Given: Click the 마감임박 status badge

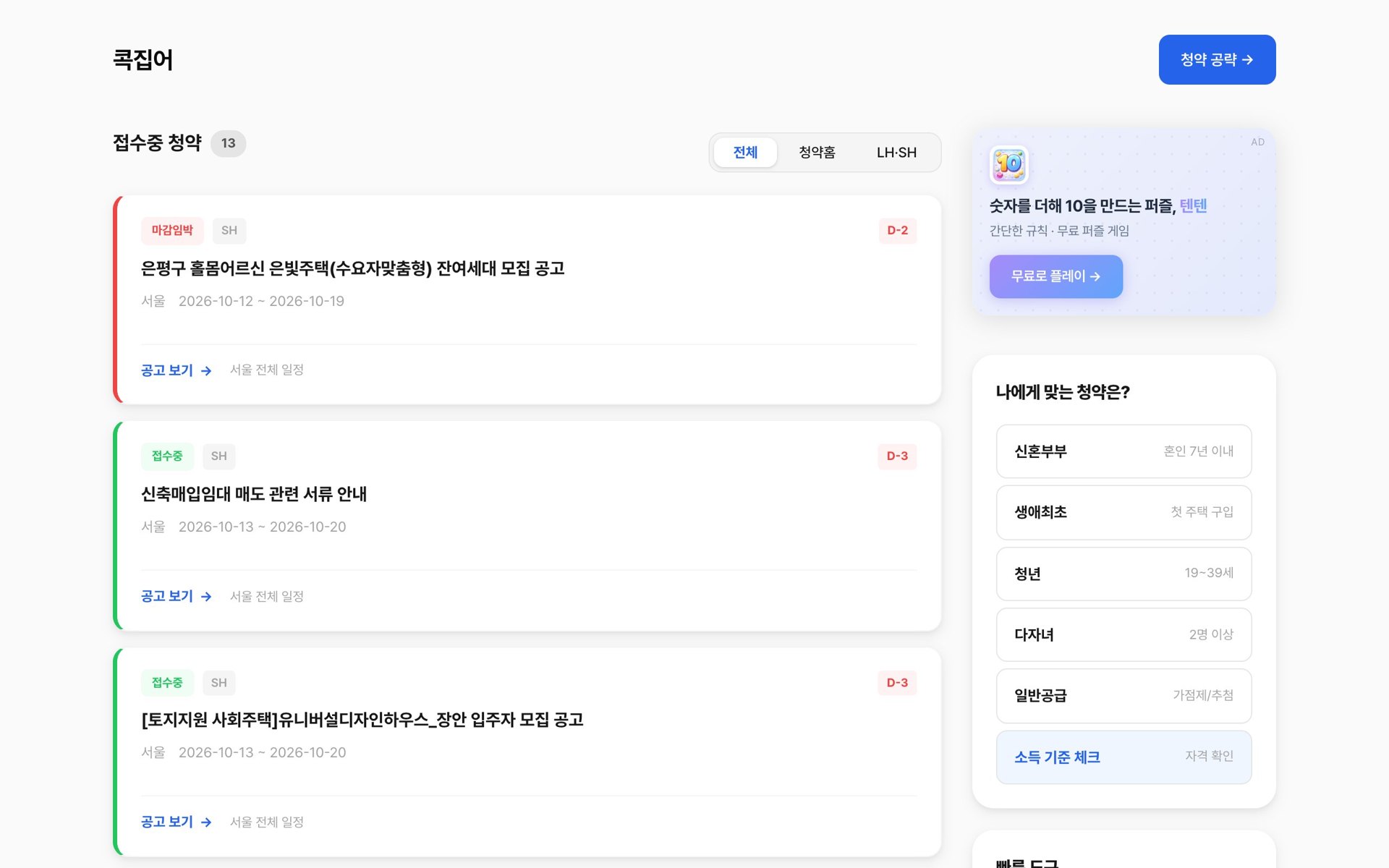Looking at the screenshot, I should coord(172,230).
